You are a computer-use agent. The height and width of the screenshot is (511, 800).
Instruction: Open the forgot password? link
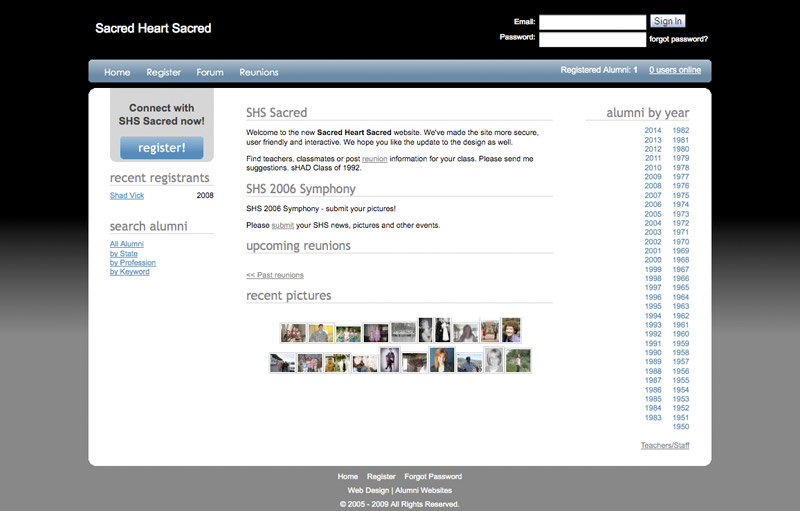[x=678, y=39]
